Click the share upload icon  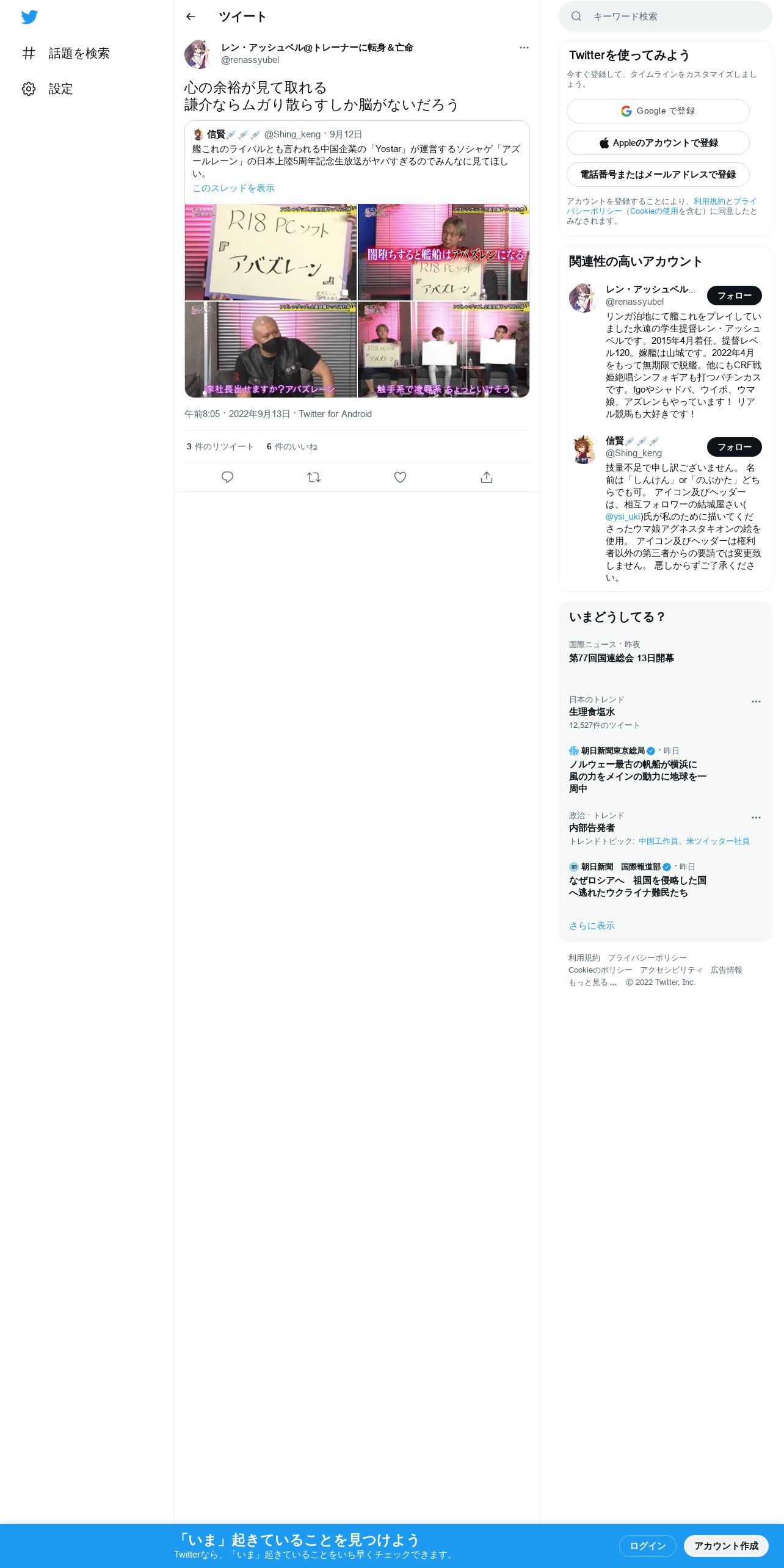pos(487,477)
